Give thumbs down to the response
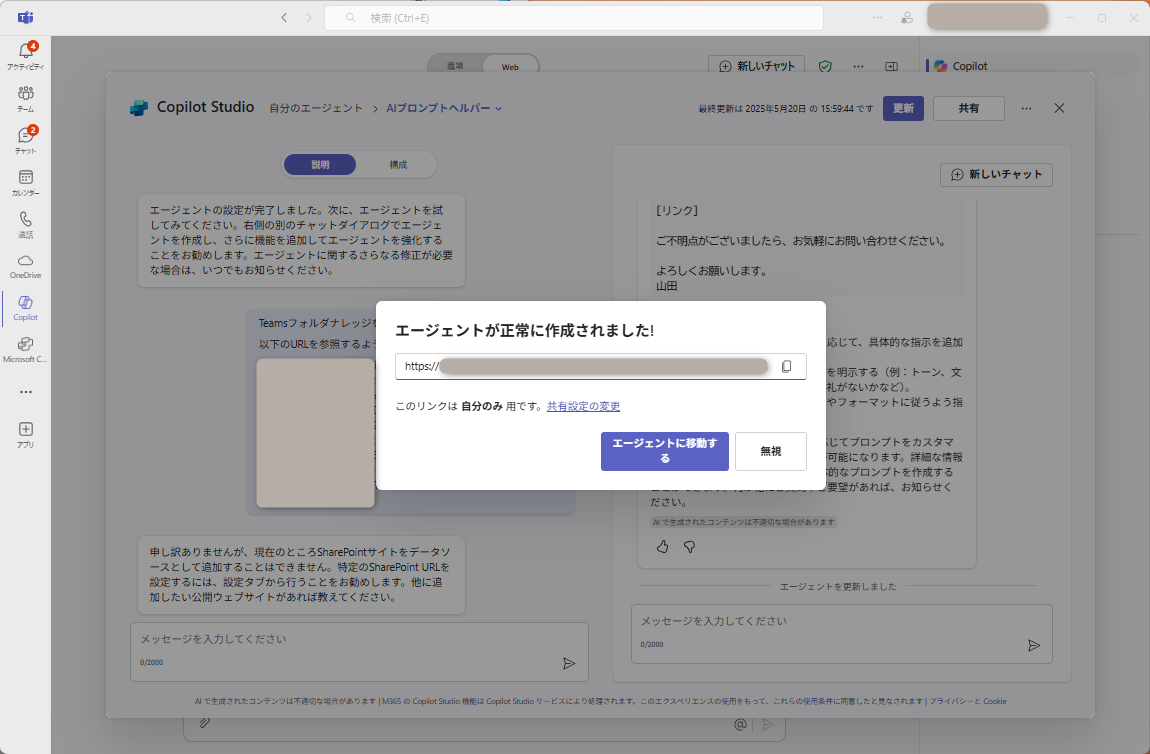The height and width of the screenshot is (754, 1150). 689,546
